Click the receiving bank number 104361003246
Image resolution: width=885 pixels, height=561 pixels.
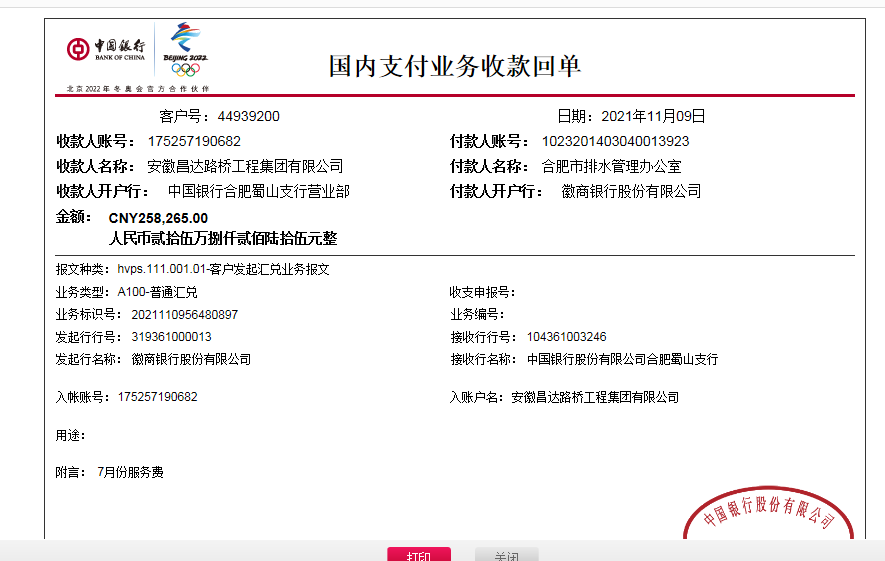pos(566,337)
